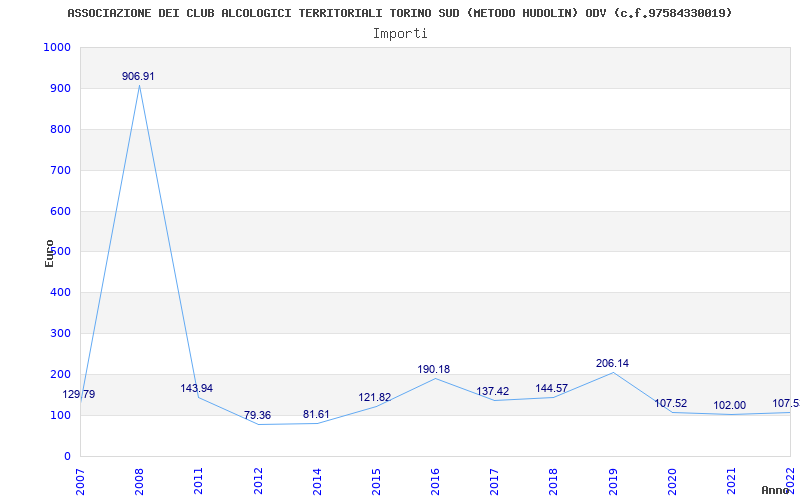
Task: Select y-axis value 100
Action: 60,415
